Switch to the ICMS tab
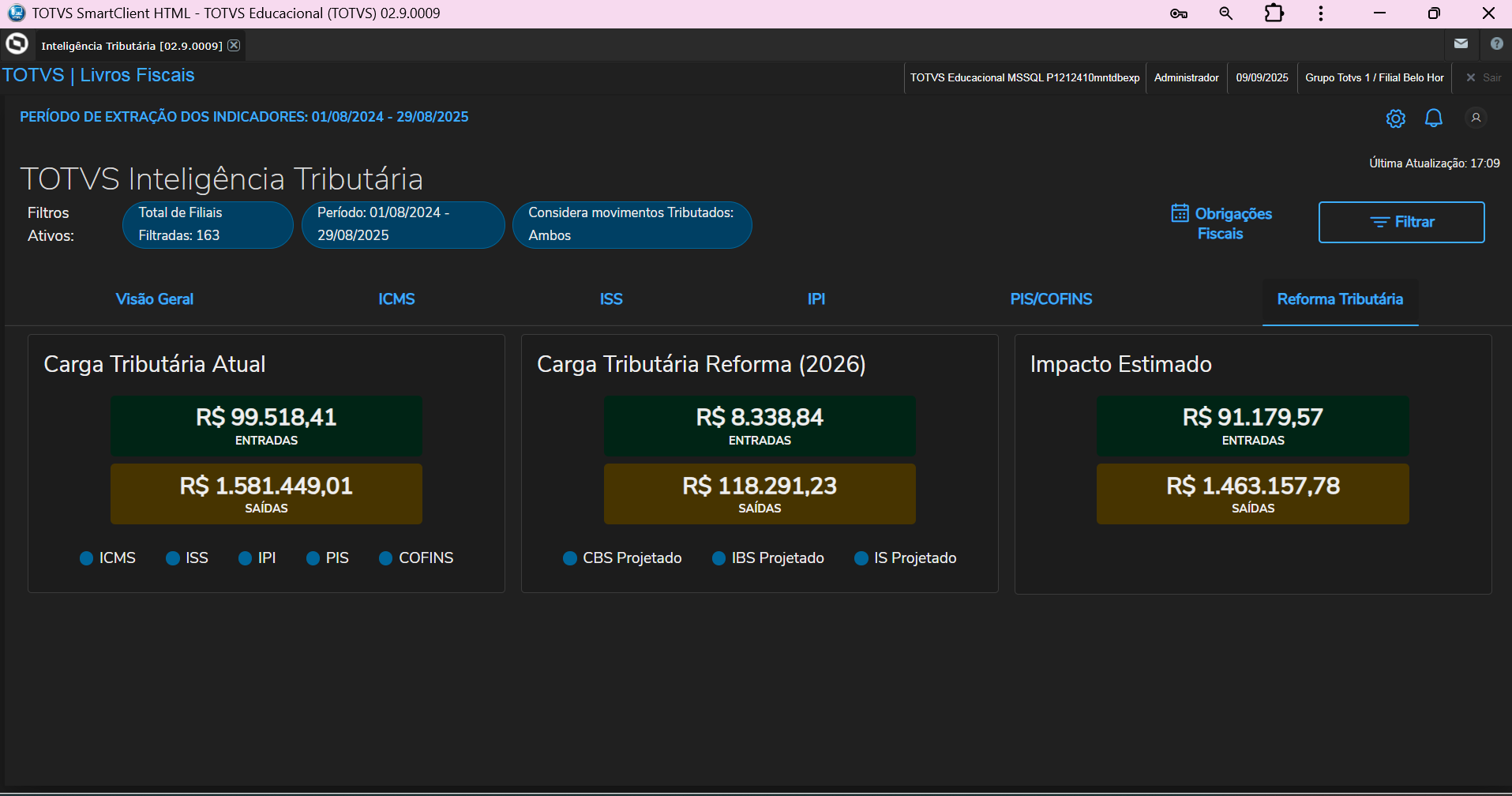 point(396,299)
